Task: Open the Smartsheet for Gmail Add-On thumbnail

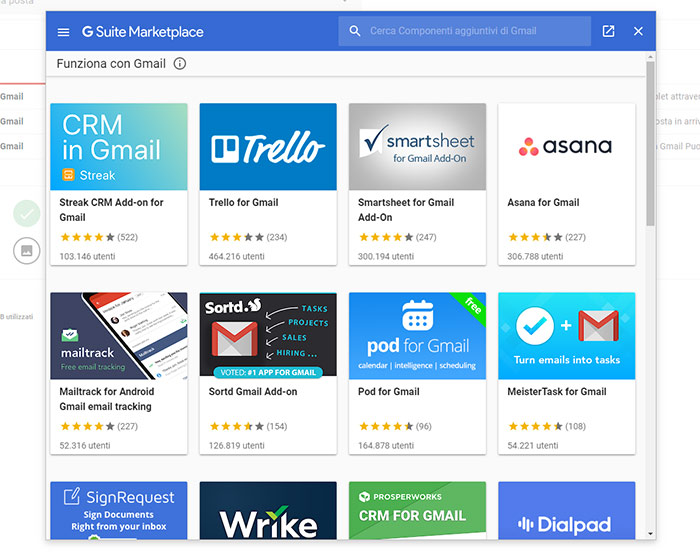Action: 417,147
